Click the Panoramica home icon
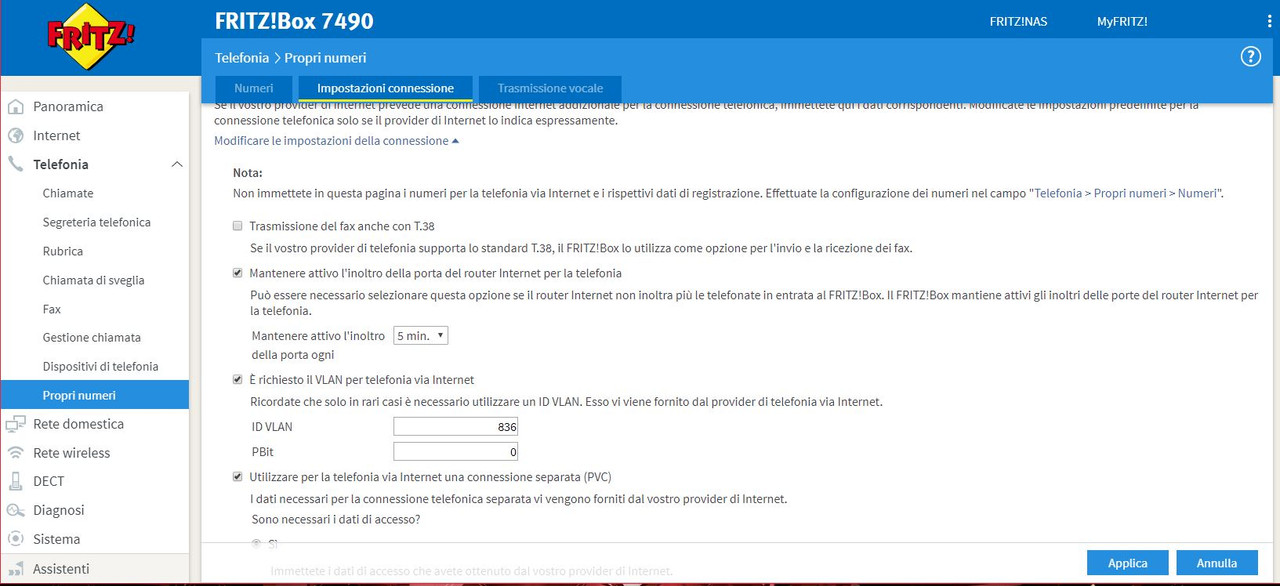The height and width of the screenshot is (586, 1280). (15, 106)
